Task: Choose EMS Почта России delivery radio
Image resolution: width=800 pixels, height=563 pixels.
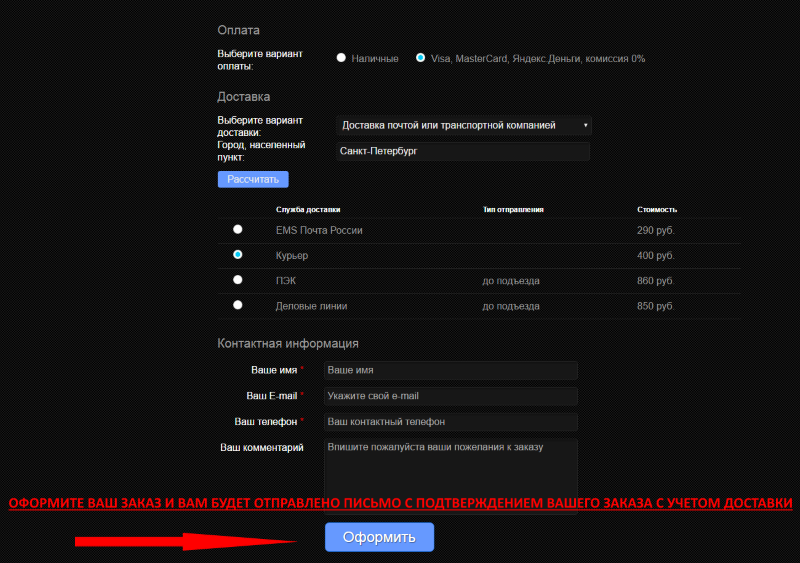Action: pos(238,229)
